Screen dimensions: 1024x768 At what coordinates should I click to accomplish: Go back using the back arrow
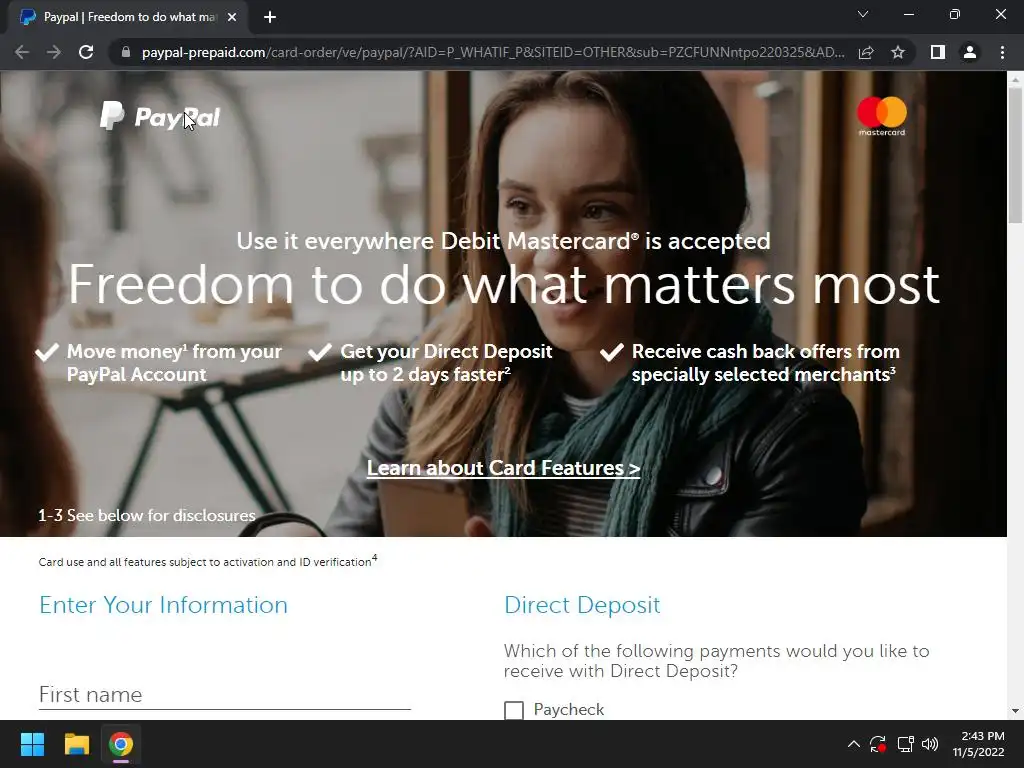point(22,52)
